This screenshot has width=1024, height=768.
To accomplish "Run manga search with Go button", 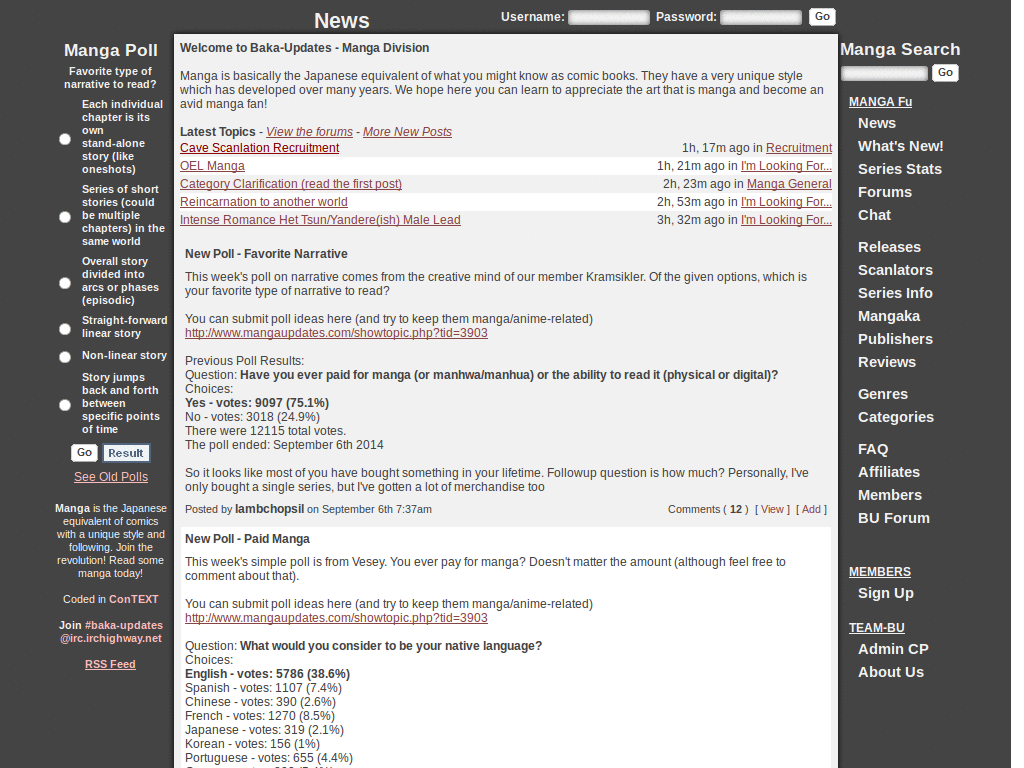I will coord(945,72).
